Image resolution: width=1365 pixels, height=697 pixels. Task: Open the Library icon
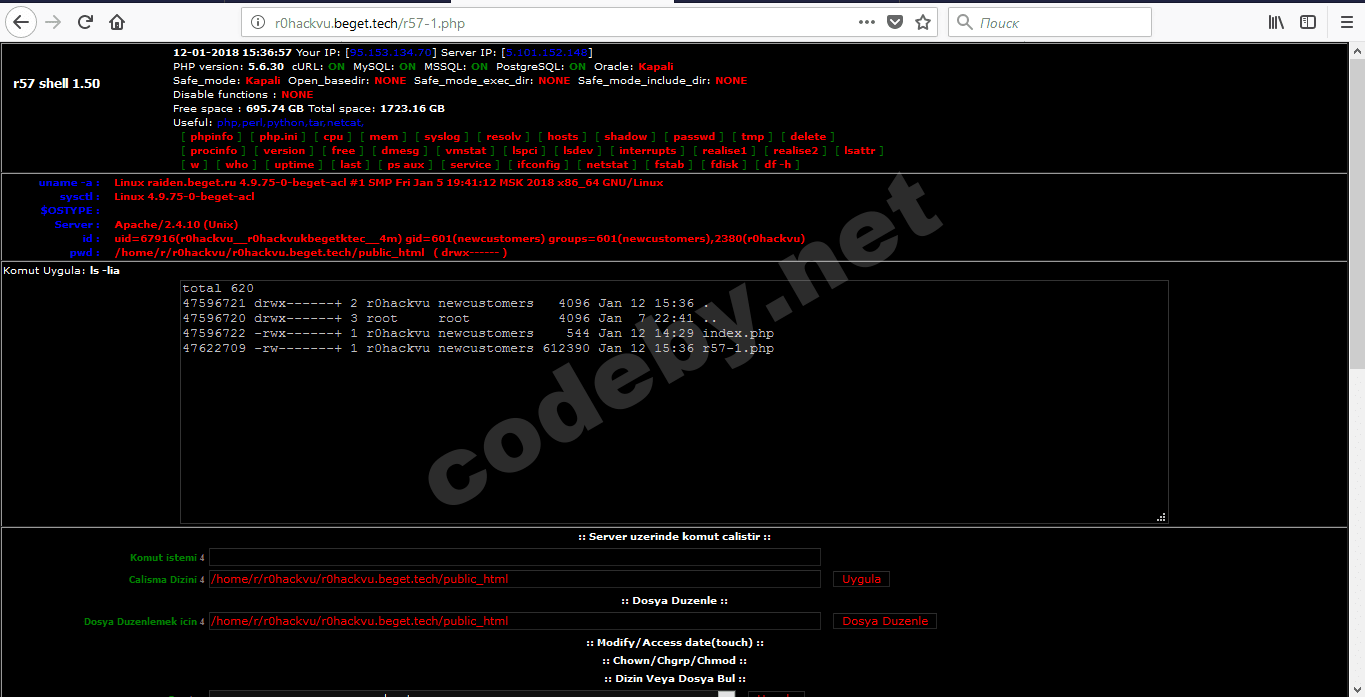(x=1276, y=22)
